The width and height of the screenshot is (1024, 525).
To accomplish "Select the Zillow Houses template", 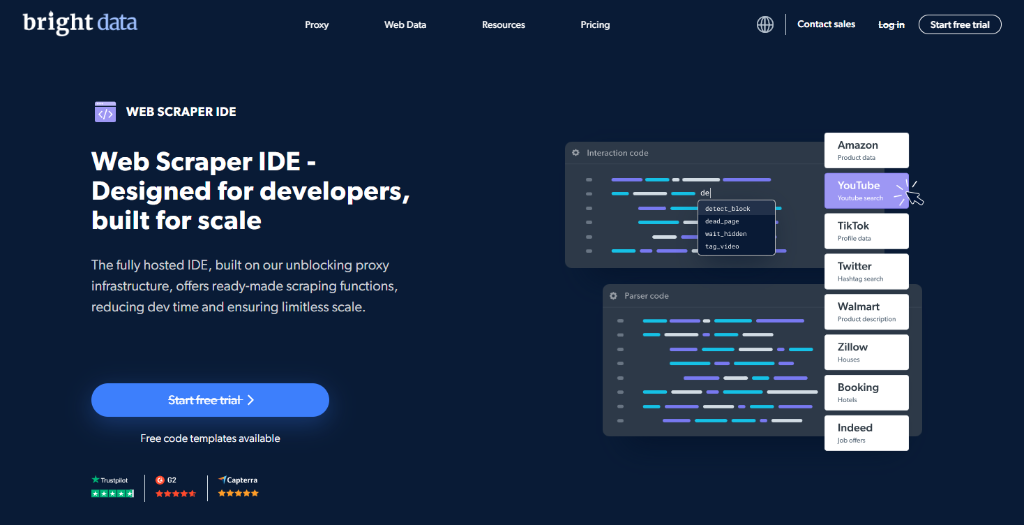I will (x=867, y=353).
